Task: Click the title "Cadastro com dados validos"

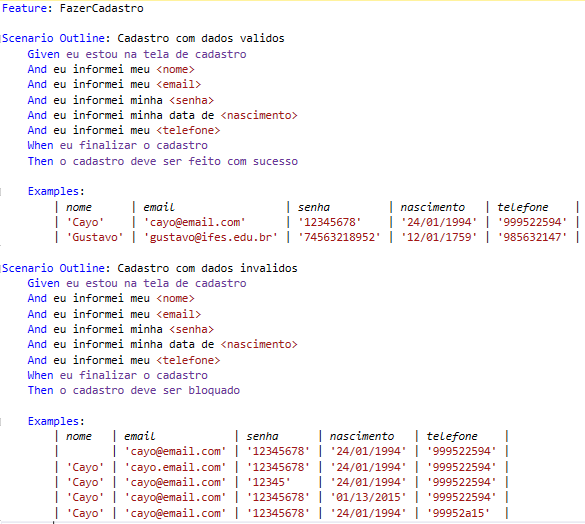Action: [x=201, y=38]
